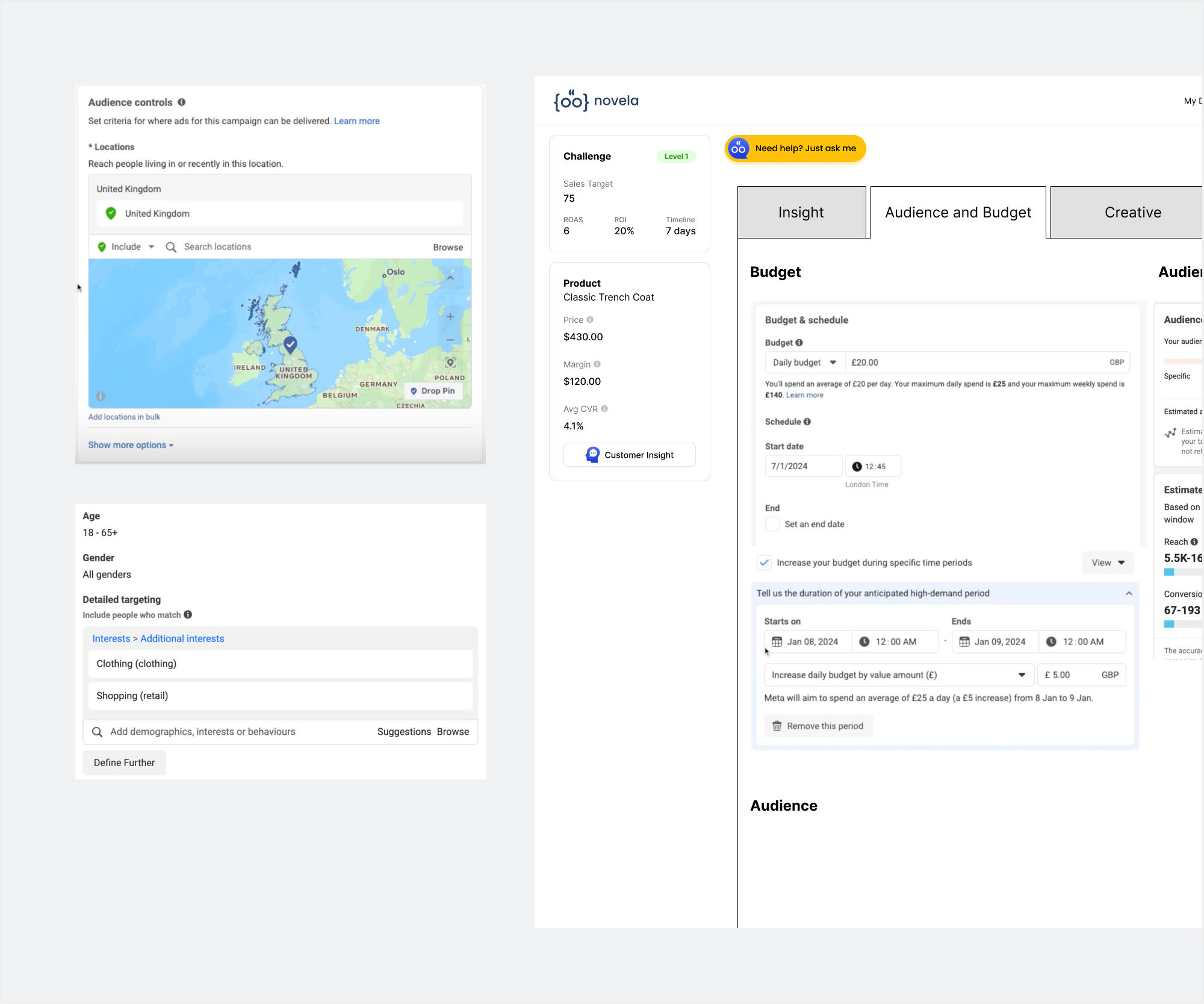Click the Ends 12:00 AM time field
This screenshot has width=1204, height=1004.
1082,642
